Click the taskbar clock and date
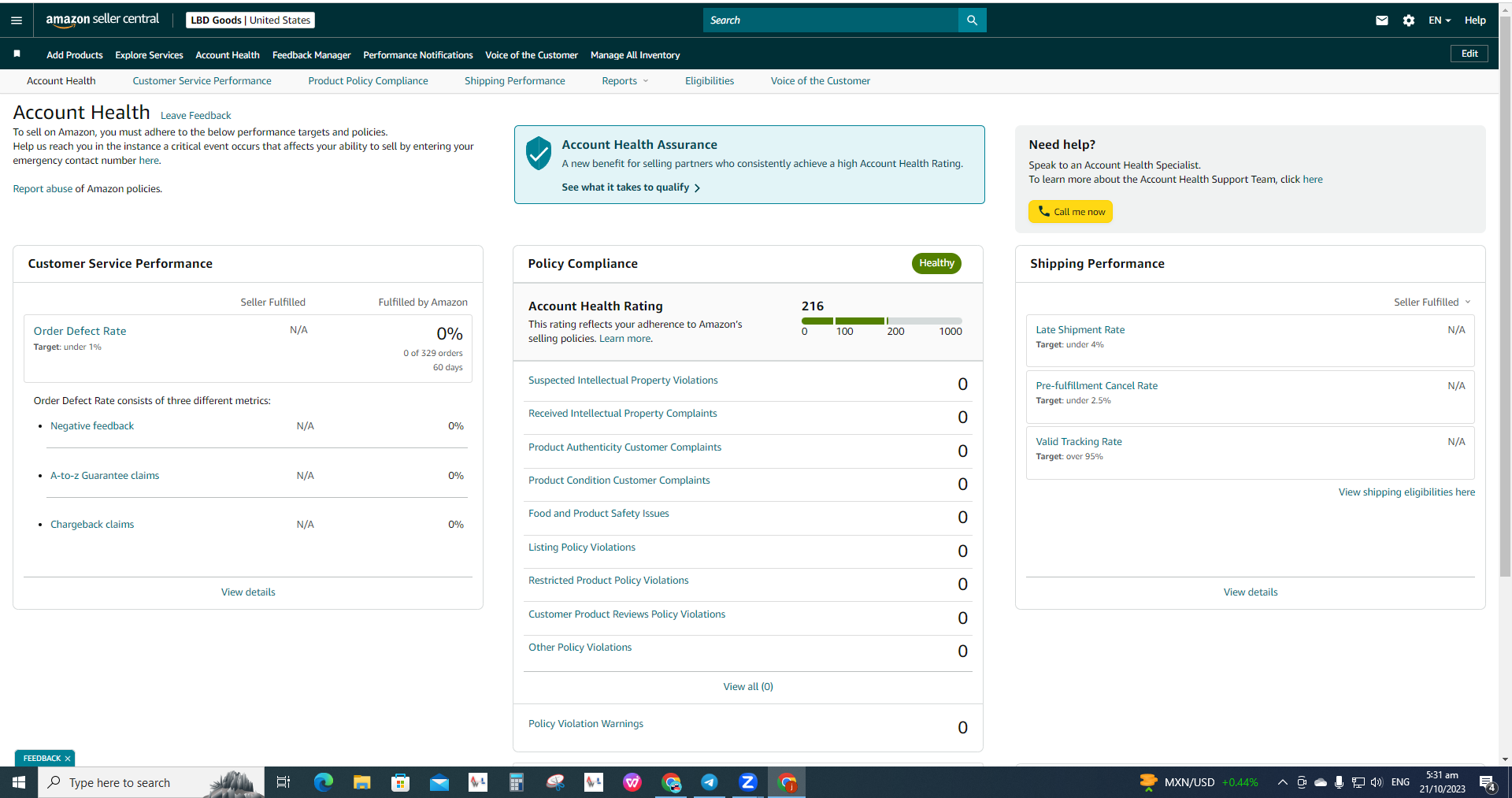The width and height of the screenshot is (1512, 798). pos(1442,782)
